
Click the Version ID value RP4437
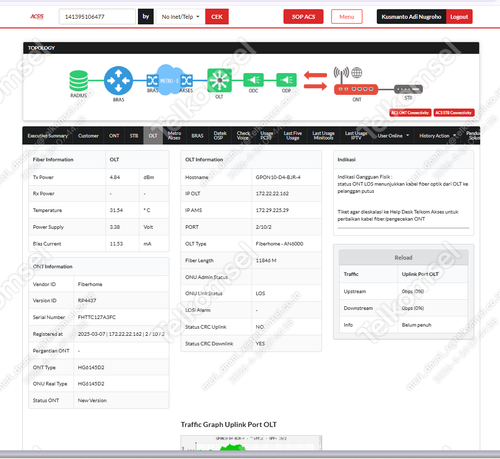tap(87, 300)
